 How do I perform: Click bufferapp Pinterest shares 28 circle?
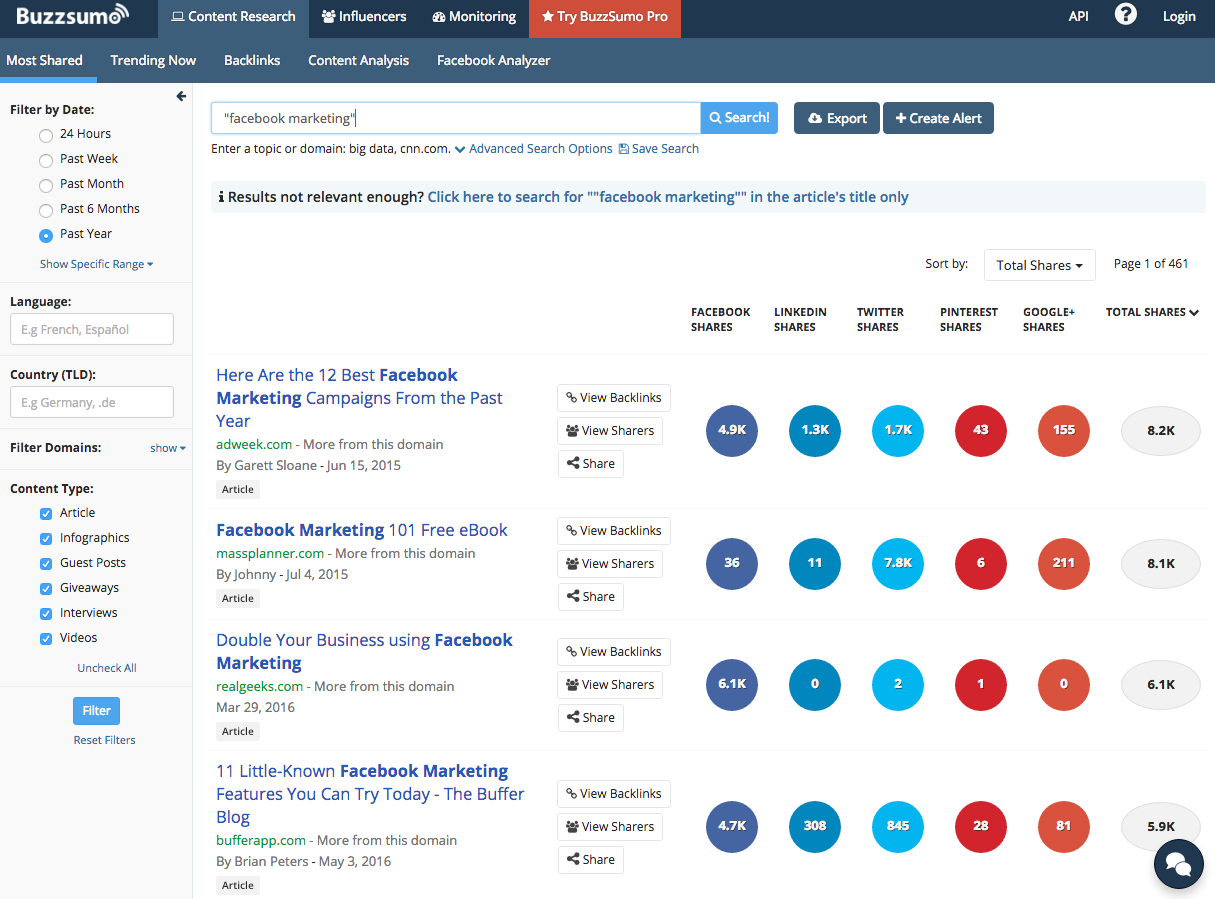pyautogui.click(x=981, y=826)
